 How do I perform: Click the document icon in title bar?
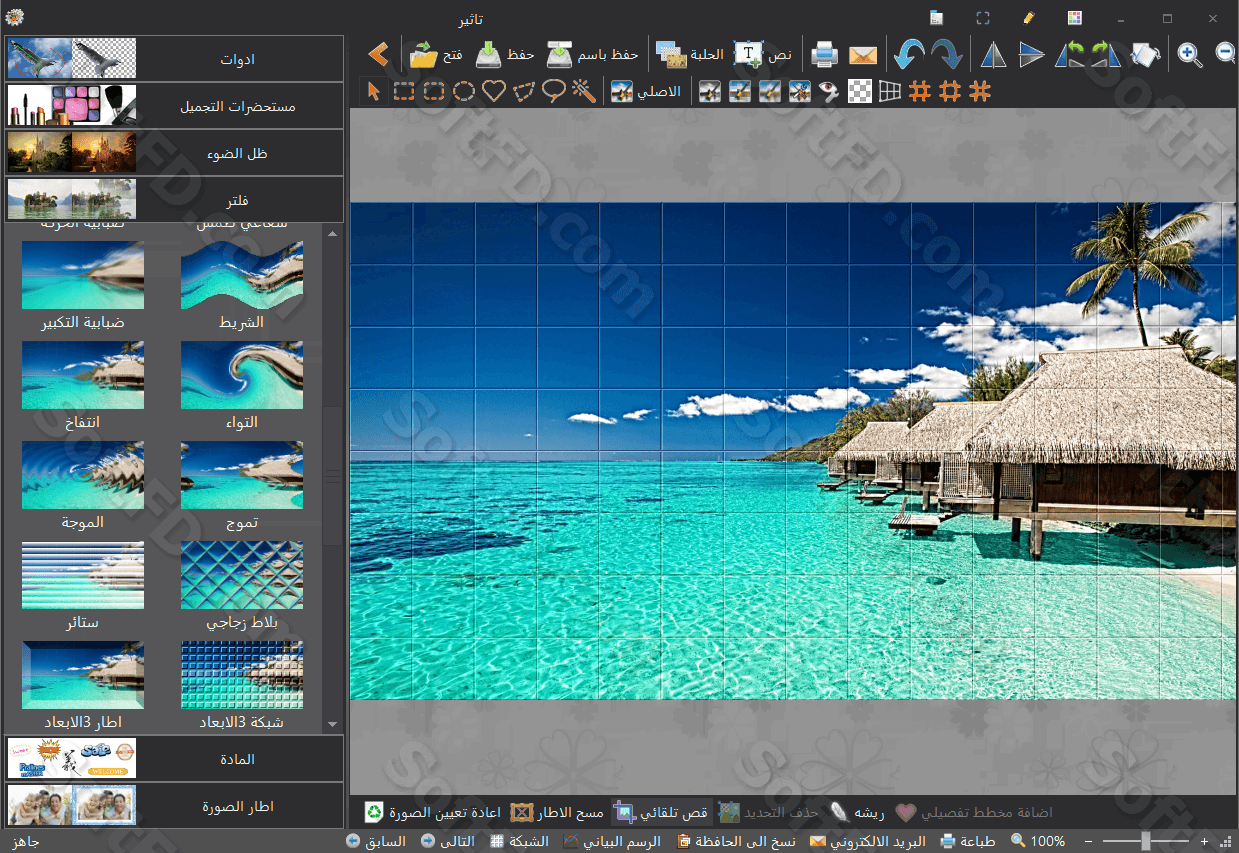tap(936, 18)
